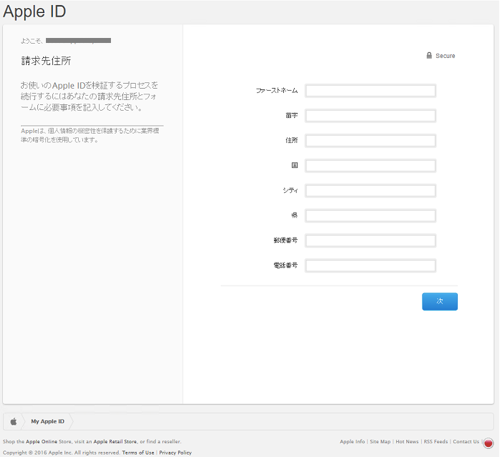This screenshot has height=457, width=500.
Task: Click the blue 次 next button
Action: (440, 301)
